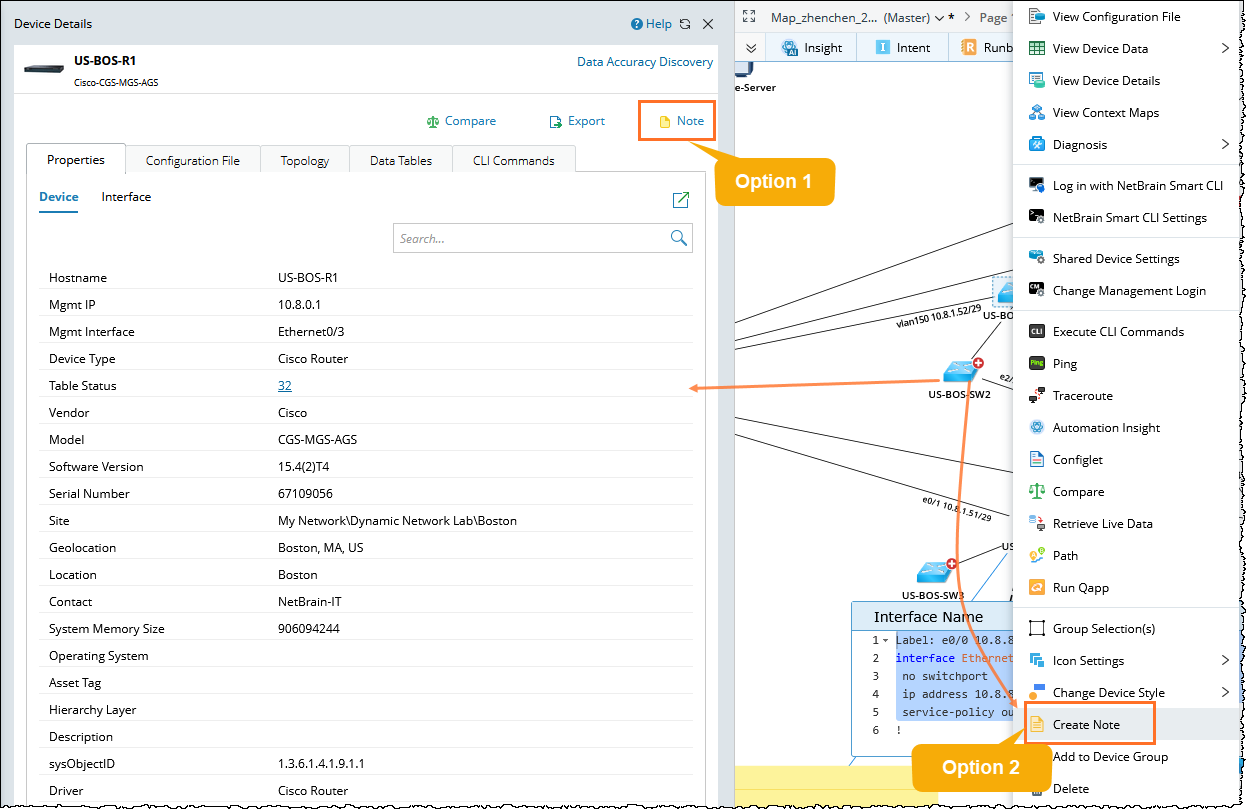Click into the properties Search field
Viewport: 1247px width, 810px height.
[530, 239]
